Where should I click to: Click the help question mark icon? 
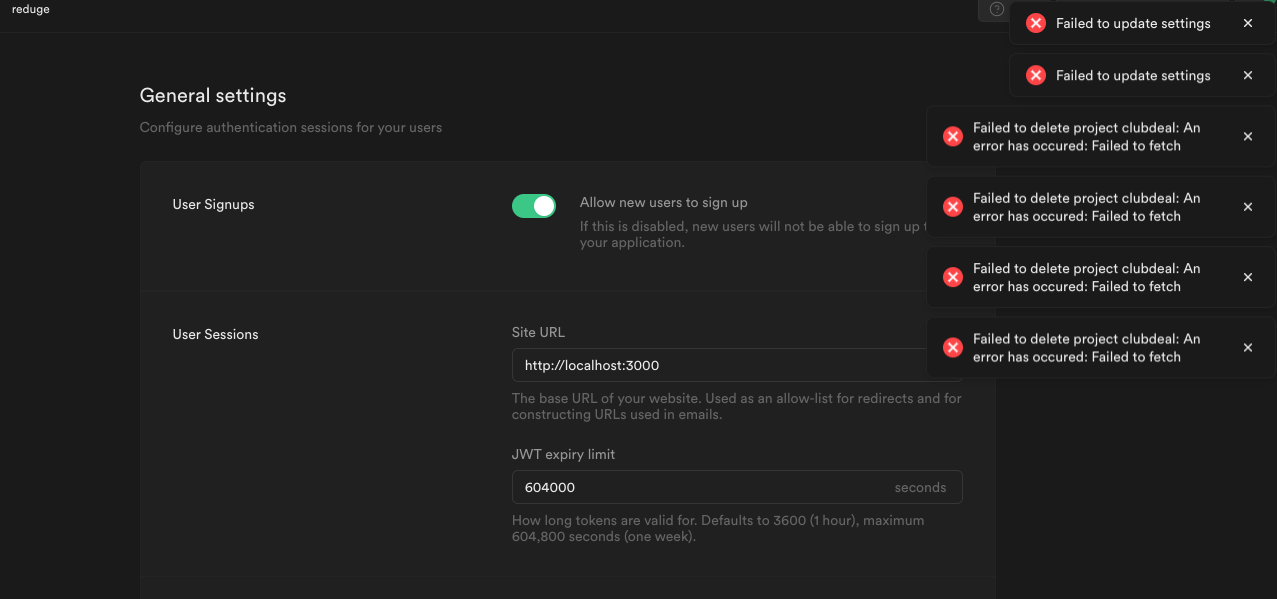coord(996,9)
